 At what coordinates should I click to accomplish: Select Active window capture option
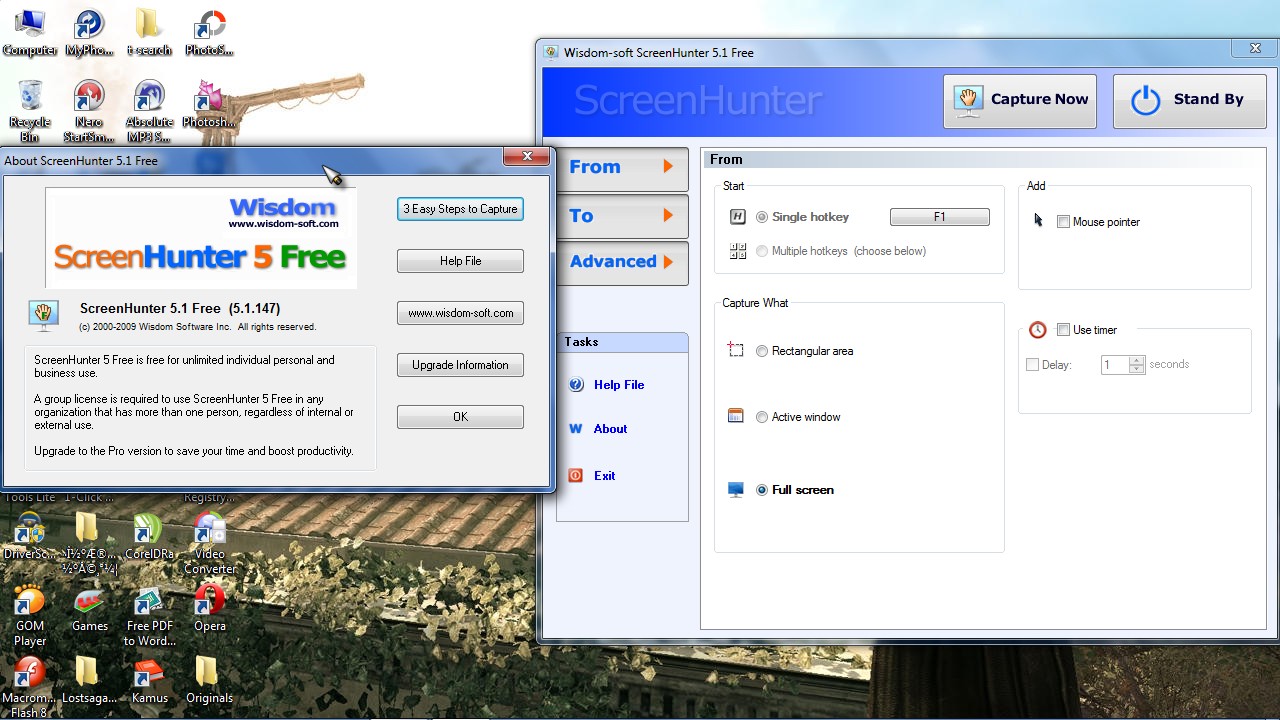[762, 417]
